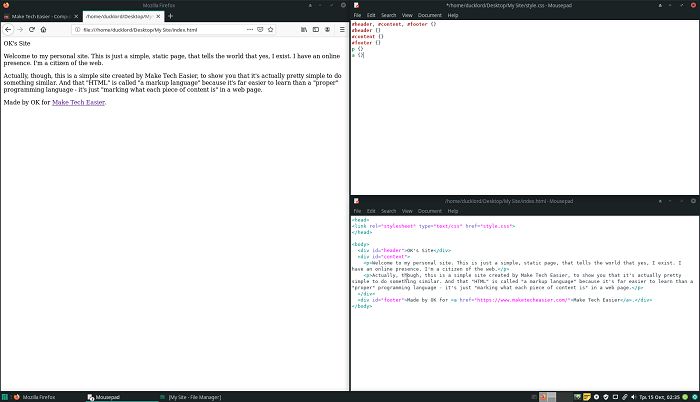700x402 pixels.
Task: Click the div id="header" line
Action: point(404,251)
